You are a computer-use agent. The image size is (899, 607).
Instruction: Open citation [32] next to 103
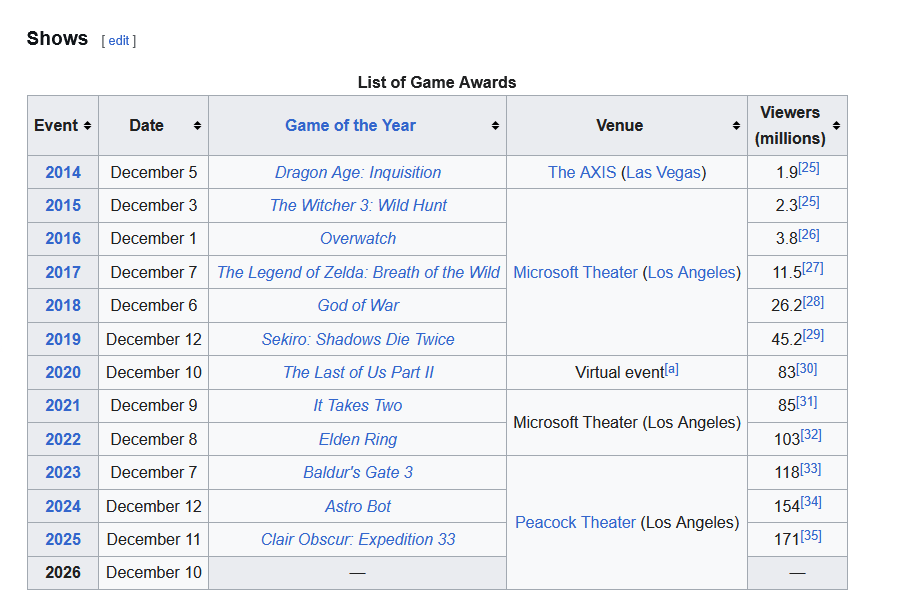811,436
